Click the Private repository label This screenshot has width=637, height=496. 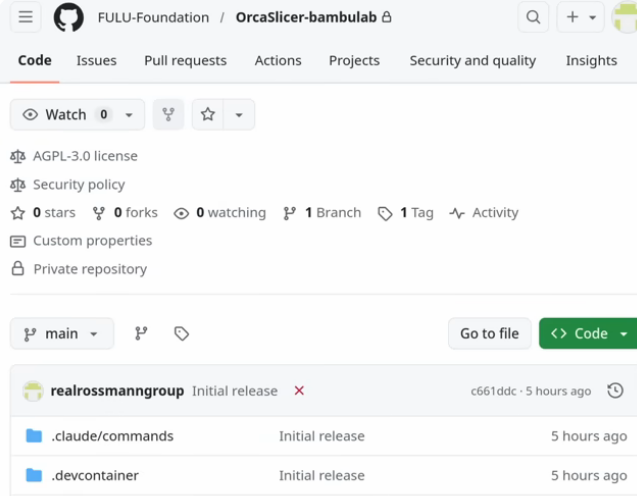(x=90, y=269)
